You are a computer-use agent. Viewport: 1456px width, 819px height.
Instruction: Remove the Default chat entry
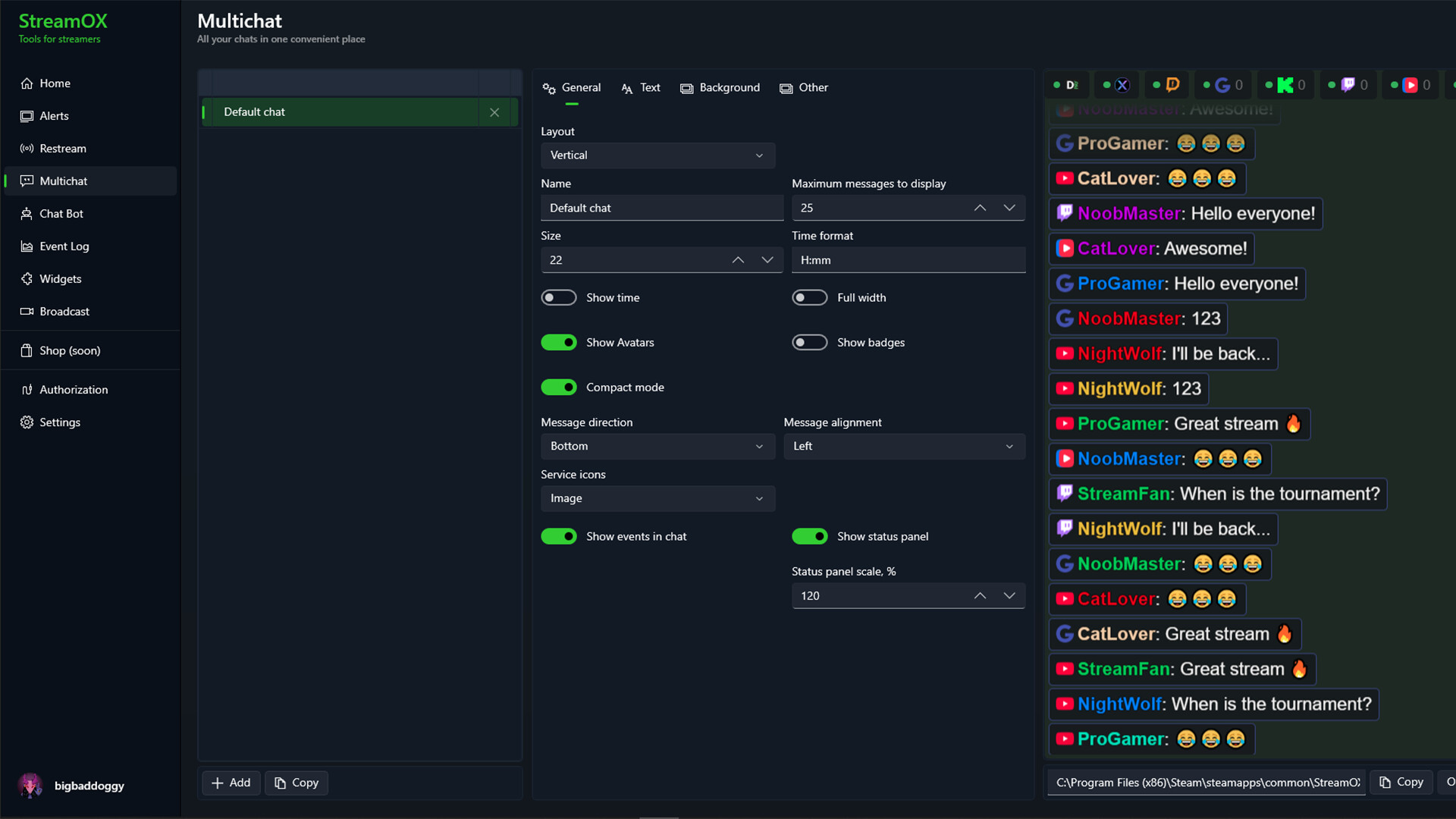[x=494, y=112]
